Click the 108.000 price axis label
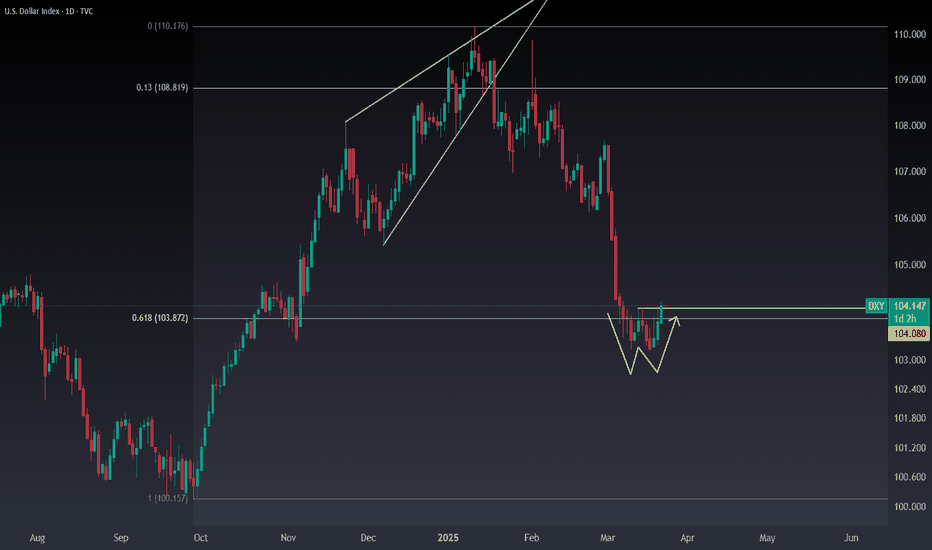 click(909, 125)
